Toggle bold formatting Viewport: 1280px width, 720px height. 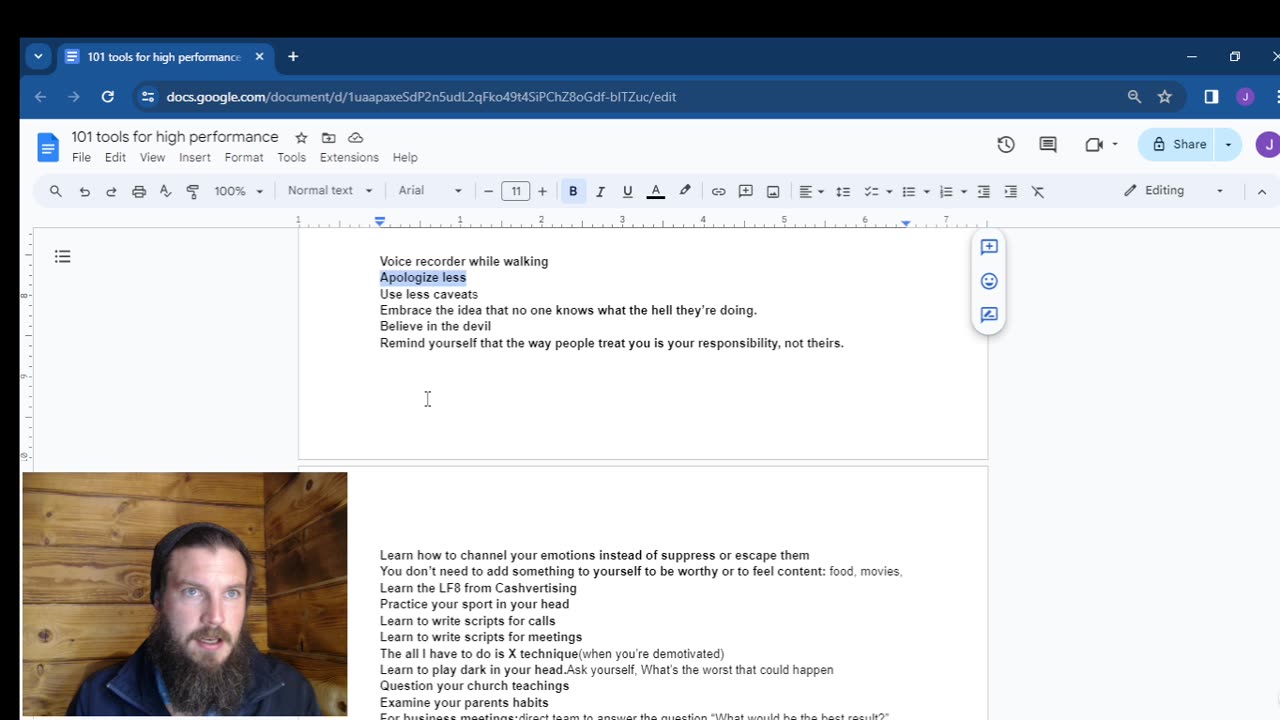click(x=573, y=191)
